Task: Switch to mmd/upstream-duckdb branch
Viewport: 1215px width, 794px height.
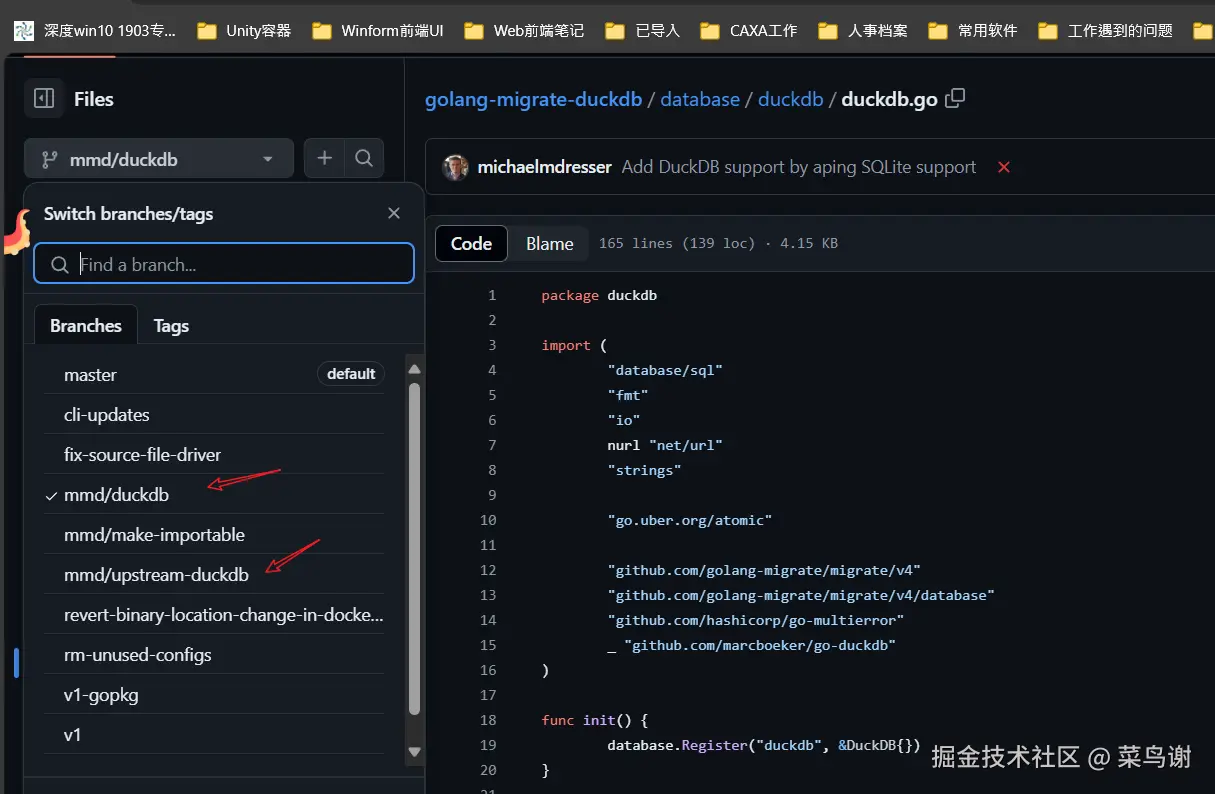Action: tap(214, 574)
